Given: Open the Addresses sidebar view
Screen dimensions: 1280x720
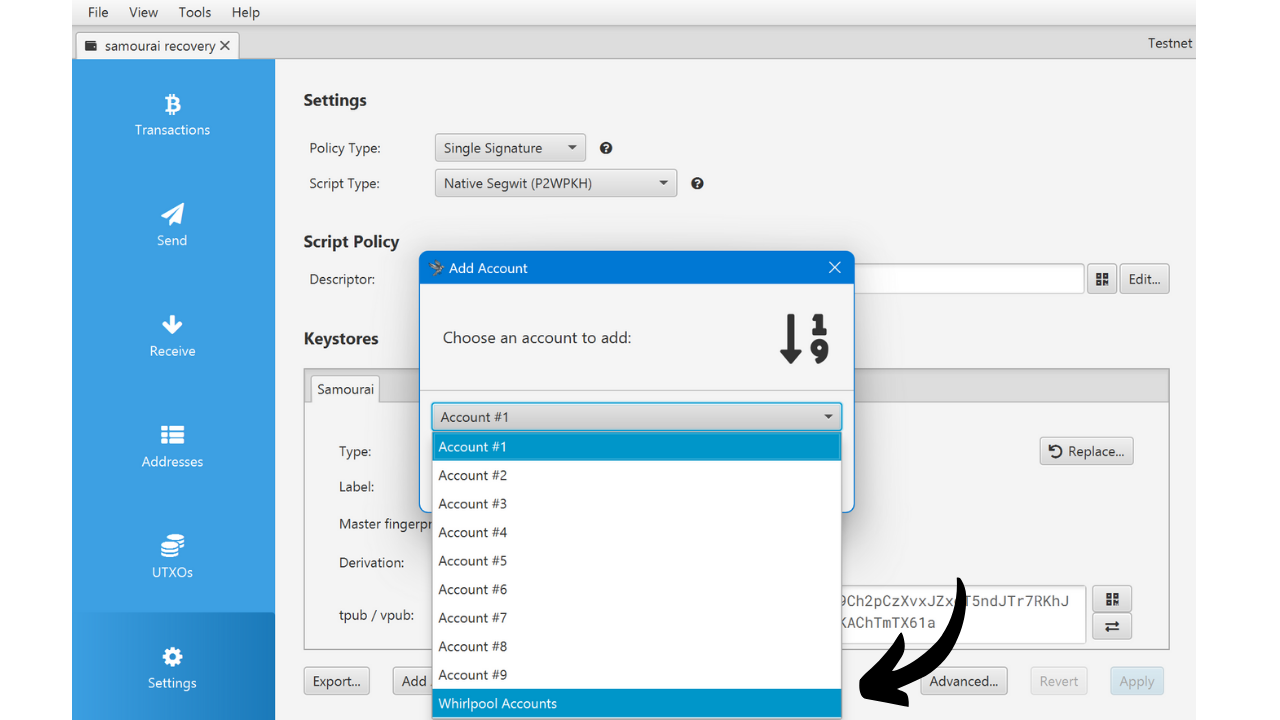Looking at the screenshot, I should (x=173, y=447).
